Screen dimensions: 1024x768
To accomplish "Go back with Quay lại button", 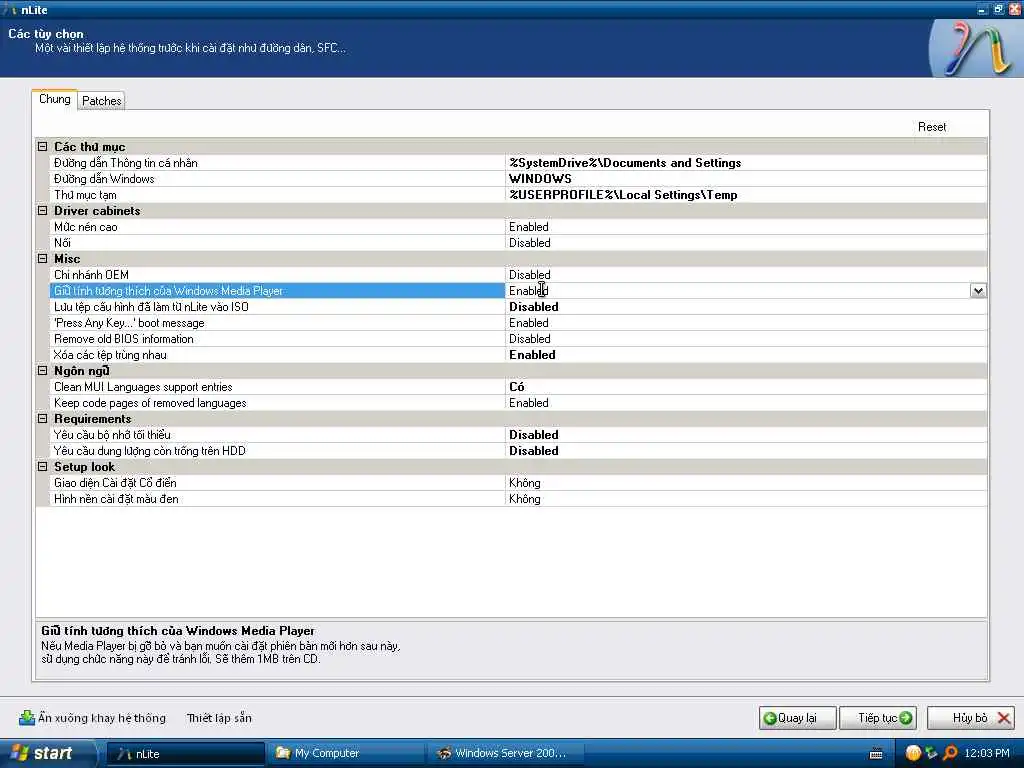I will pos(797,718).
